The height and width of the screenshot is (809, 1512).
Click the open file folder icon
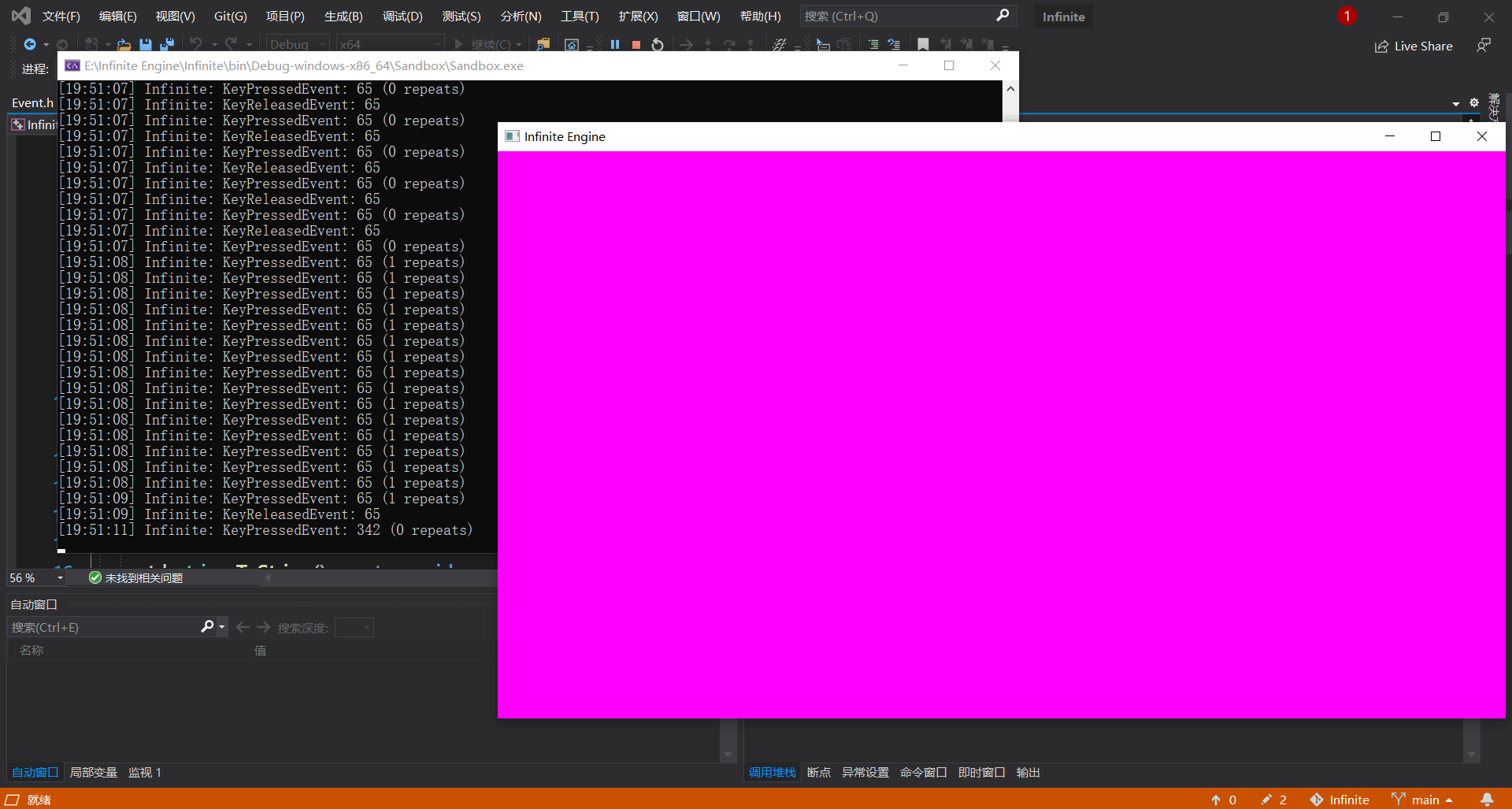point(124,45)
